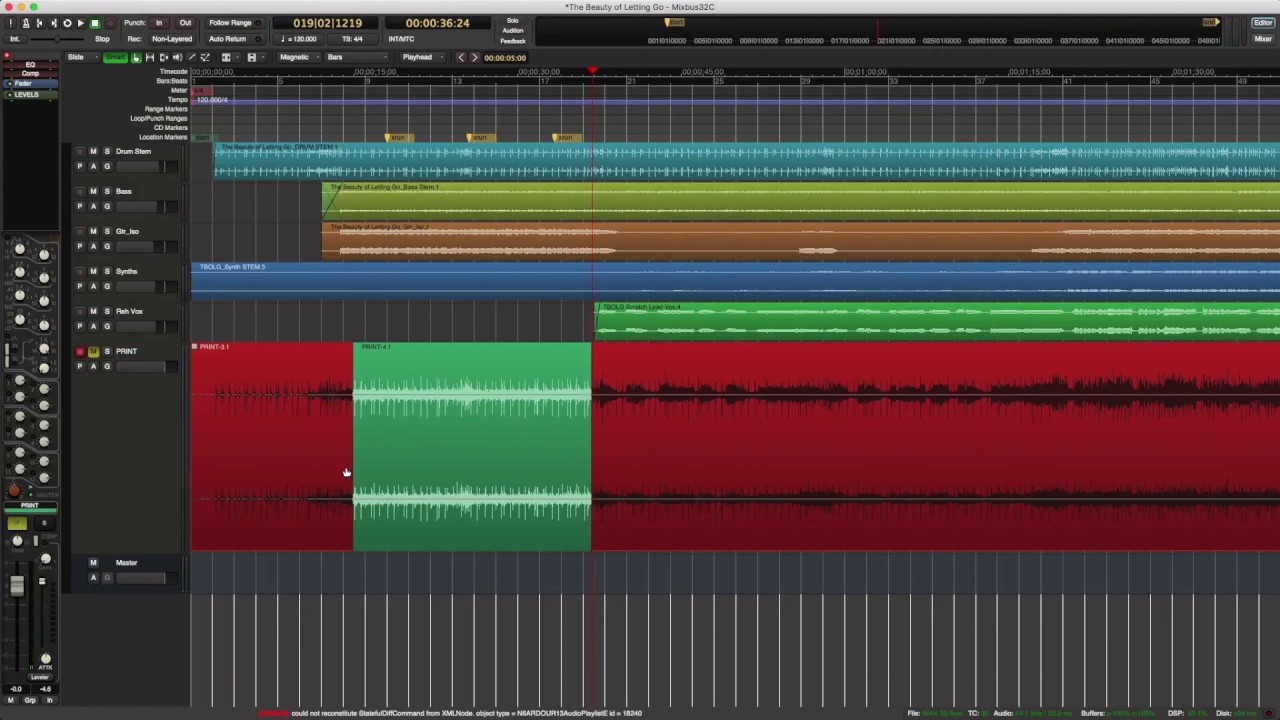Click the timecode secondary clock display
The width and height of the screenshot is (1280, 720).
437,23
